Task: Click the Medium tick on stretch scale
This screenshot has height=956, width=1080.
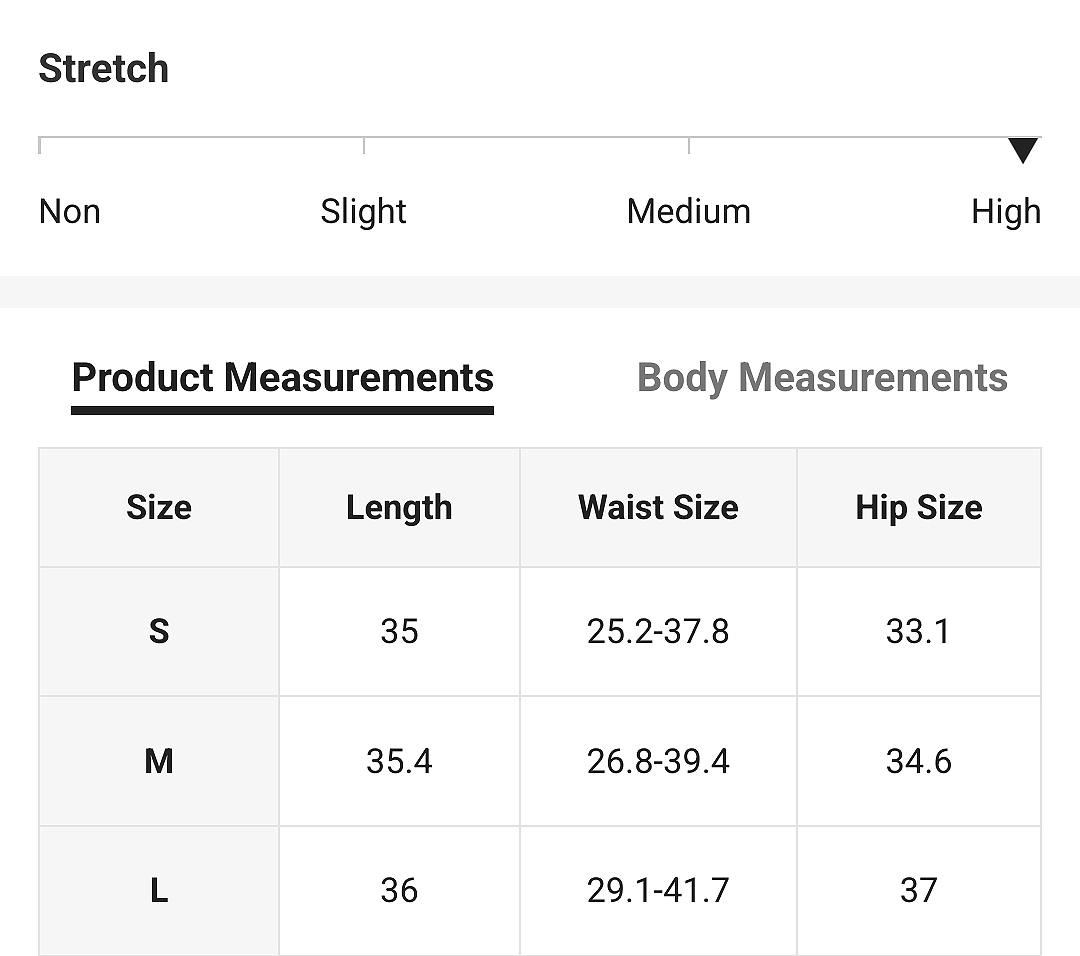Action: coord(689,145)
